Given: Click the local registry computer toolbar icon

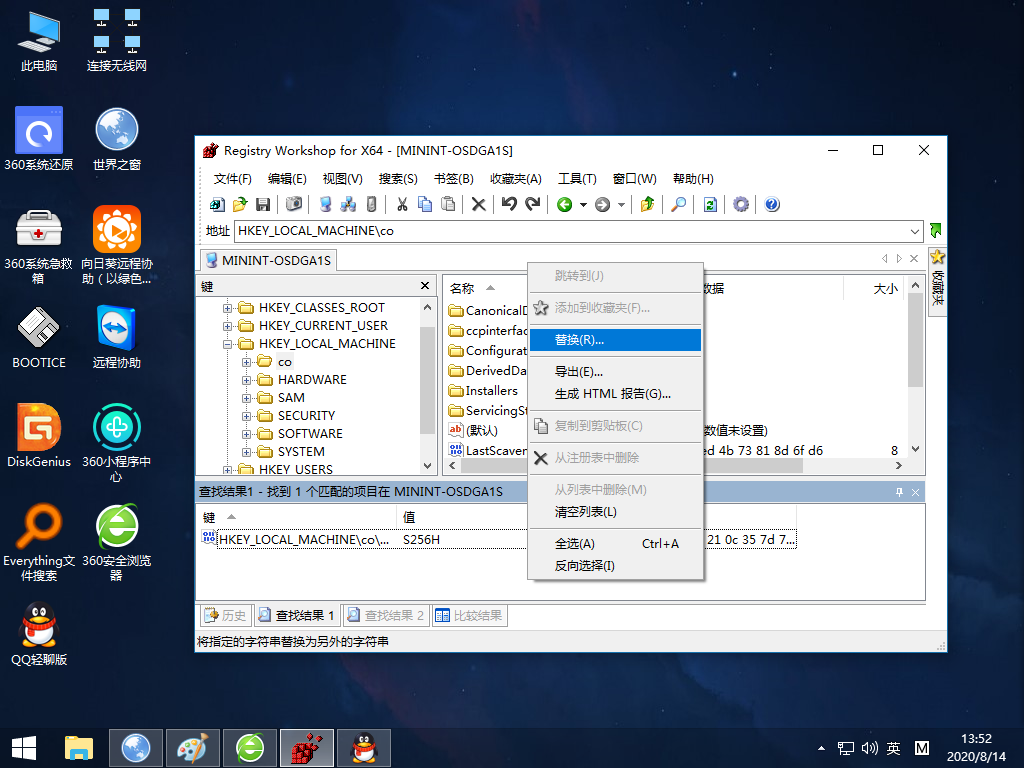Looking at the screenshot, I should click(x=325, y=204).
